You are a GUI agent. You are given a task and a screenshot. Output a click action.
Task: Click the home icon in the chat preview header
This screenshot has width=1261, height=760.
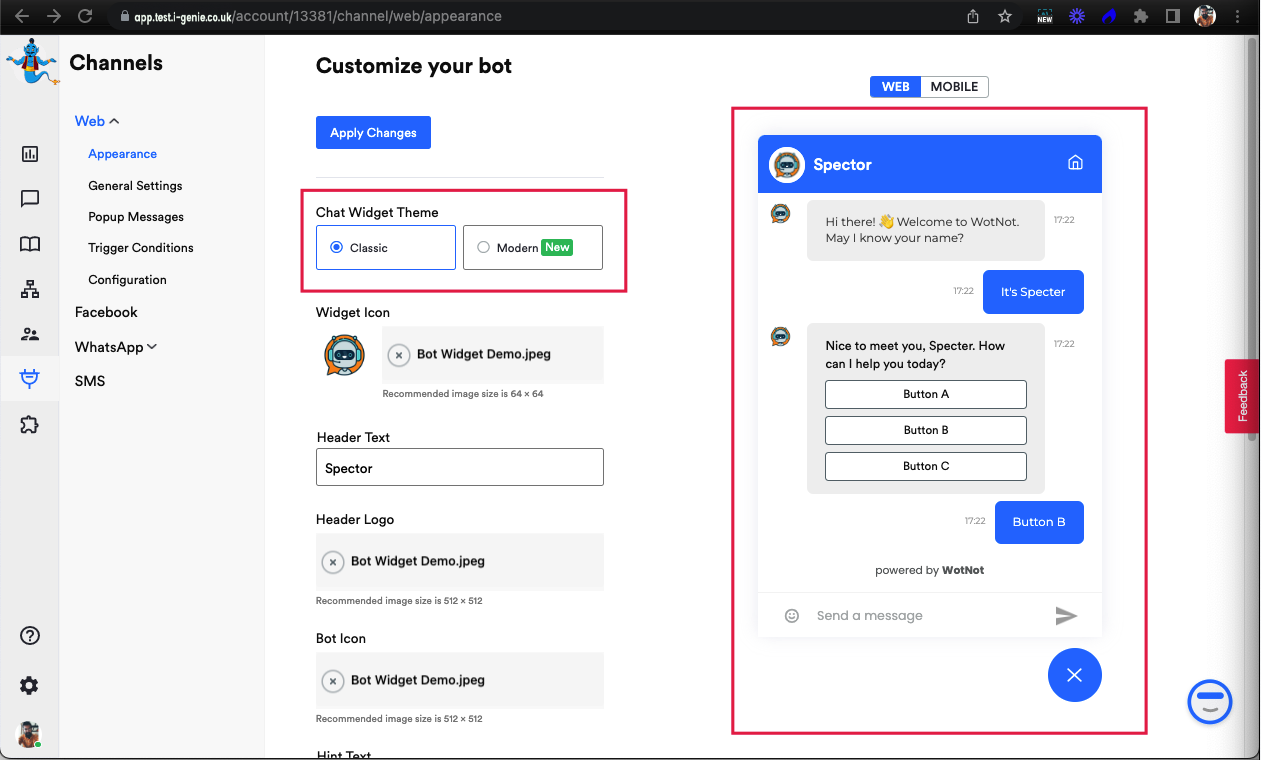tap(1075, 161)
